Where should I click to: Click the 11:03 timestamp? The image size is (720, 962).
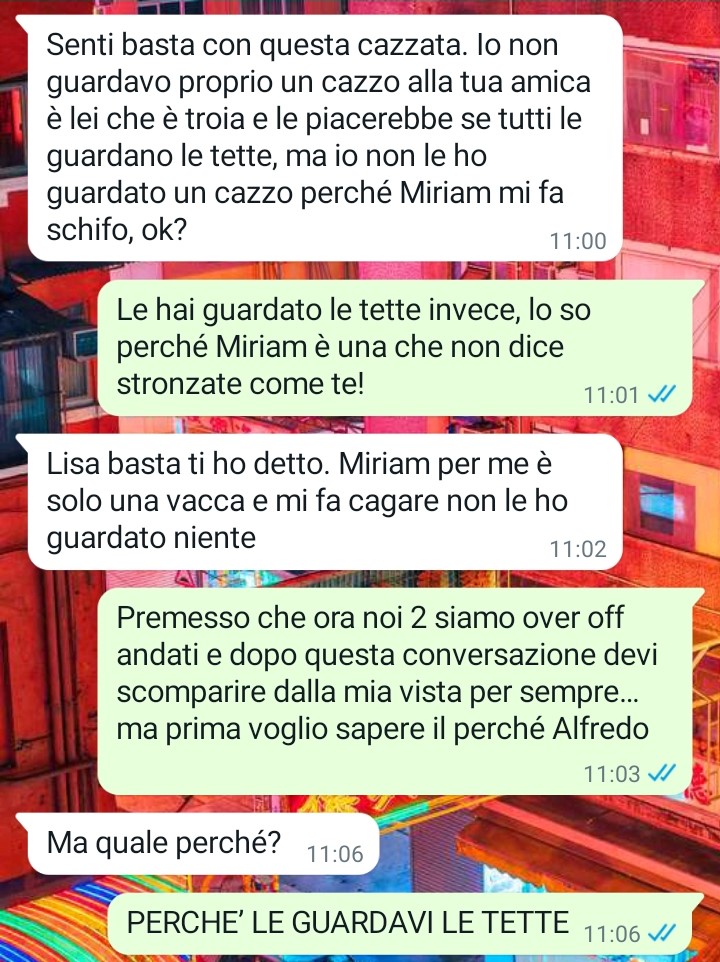pos(611,774)
